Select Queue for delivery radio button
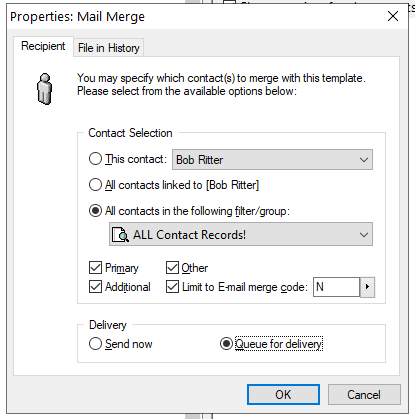415x419 pixels. pyautogui.click(x=226, y=344)
